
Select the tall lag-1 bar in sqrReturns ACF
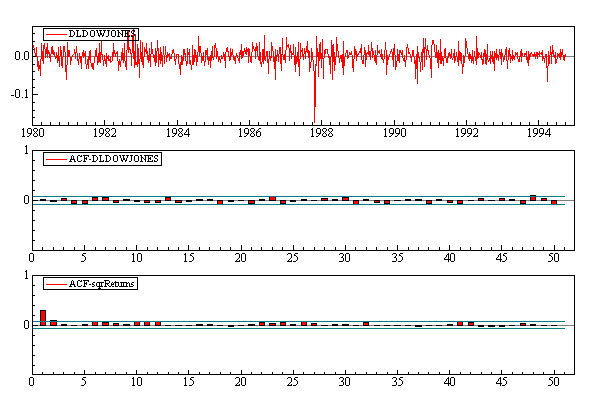[43, 317]
